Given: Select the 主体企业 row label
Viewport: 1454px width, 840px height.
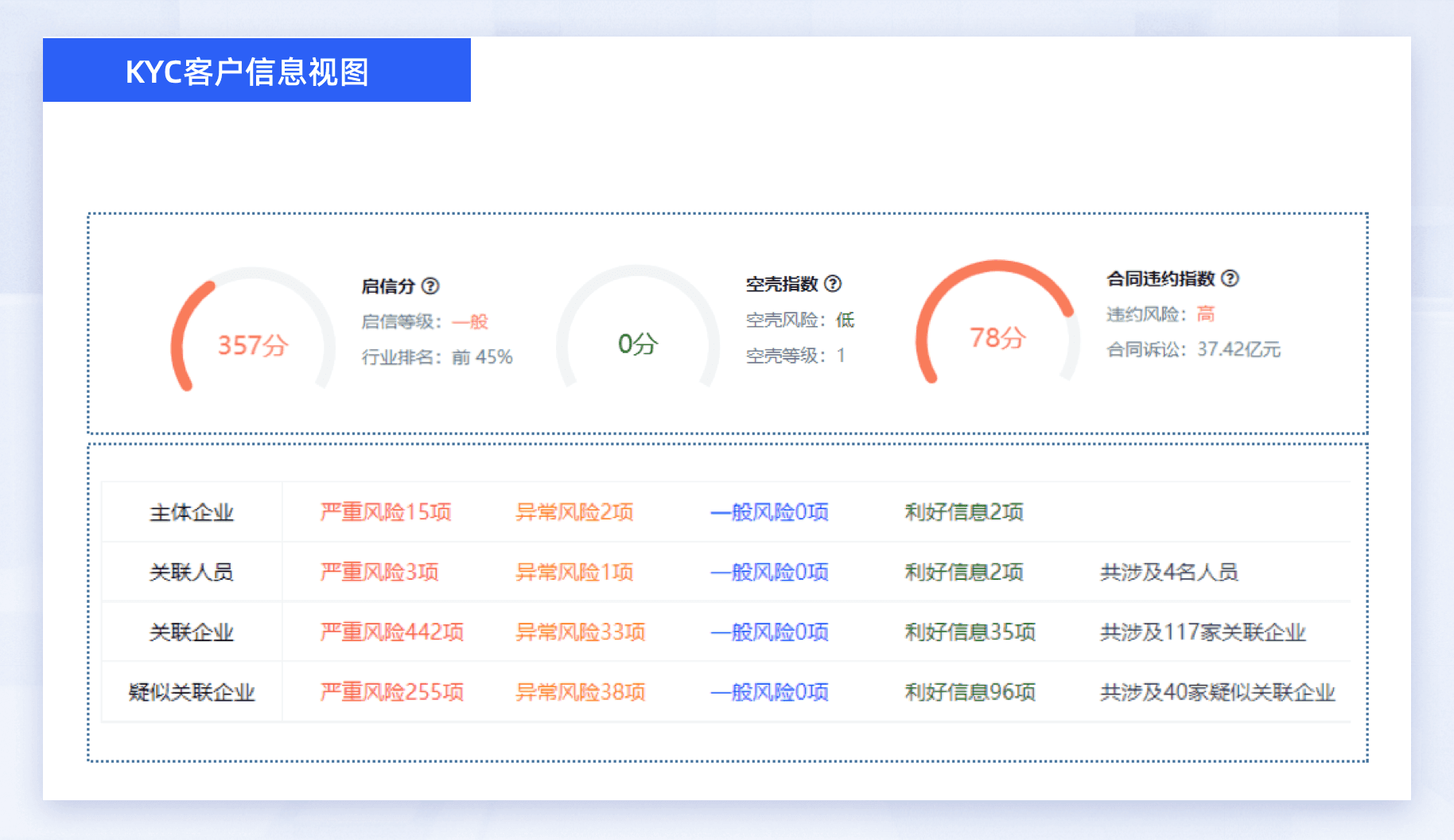Looking at the screenshot, I should pyautogui.click(x=191, y=512).
